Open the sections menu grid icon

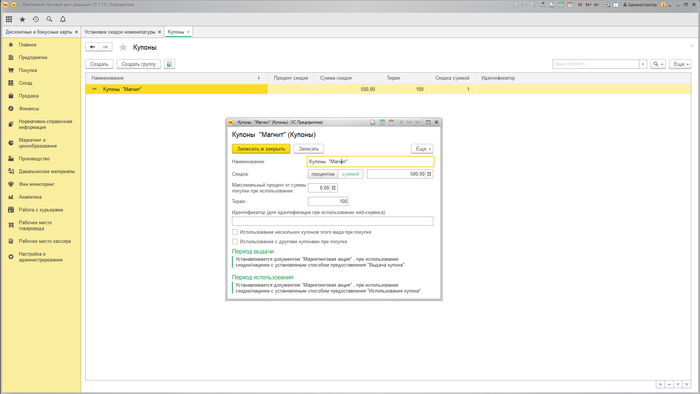click(9, 19)
